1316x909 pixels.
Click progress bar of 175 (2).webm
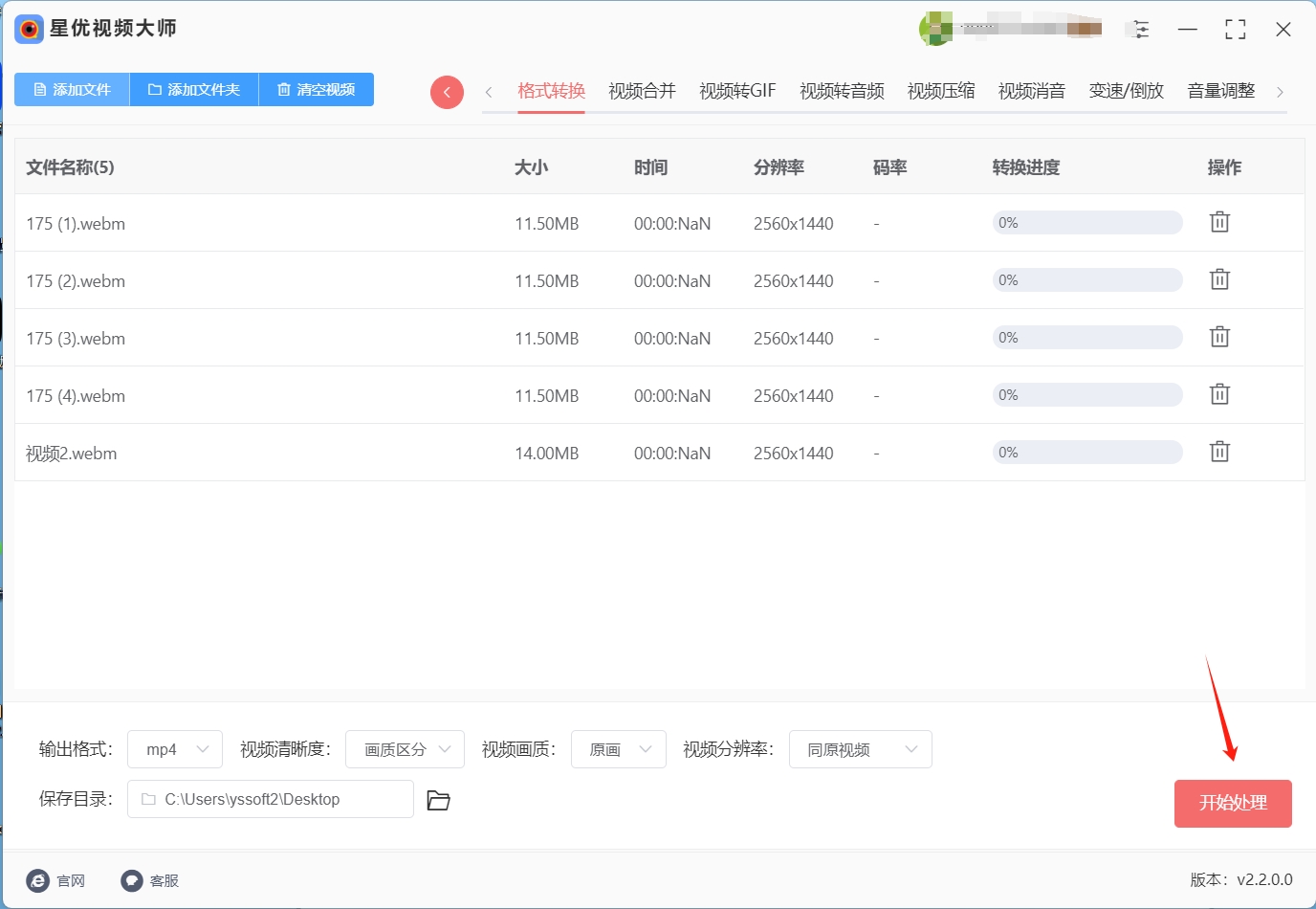(1087, 280)
